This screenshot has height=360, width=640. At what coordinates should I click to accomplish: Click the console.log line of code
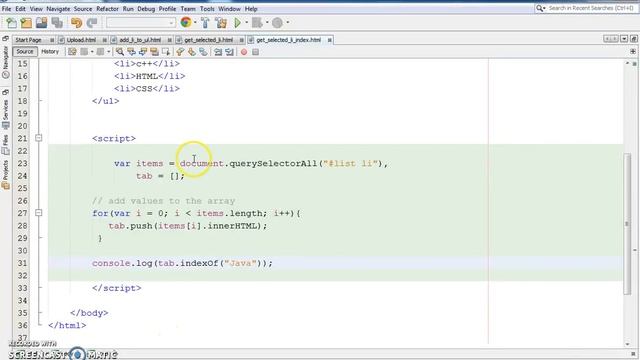click(x=182, y=263)
